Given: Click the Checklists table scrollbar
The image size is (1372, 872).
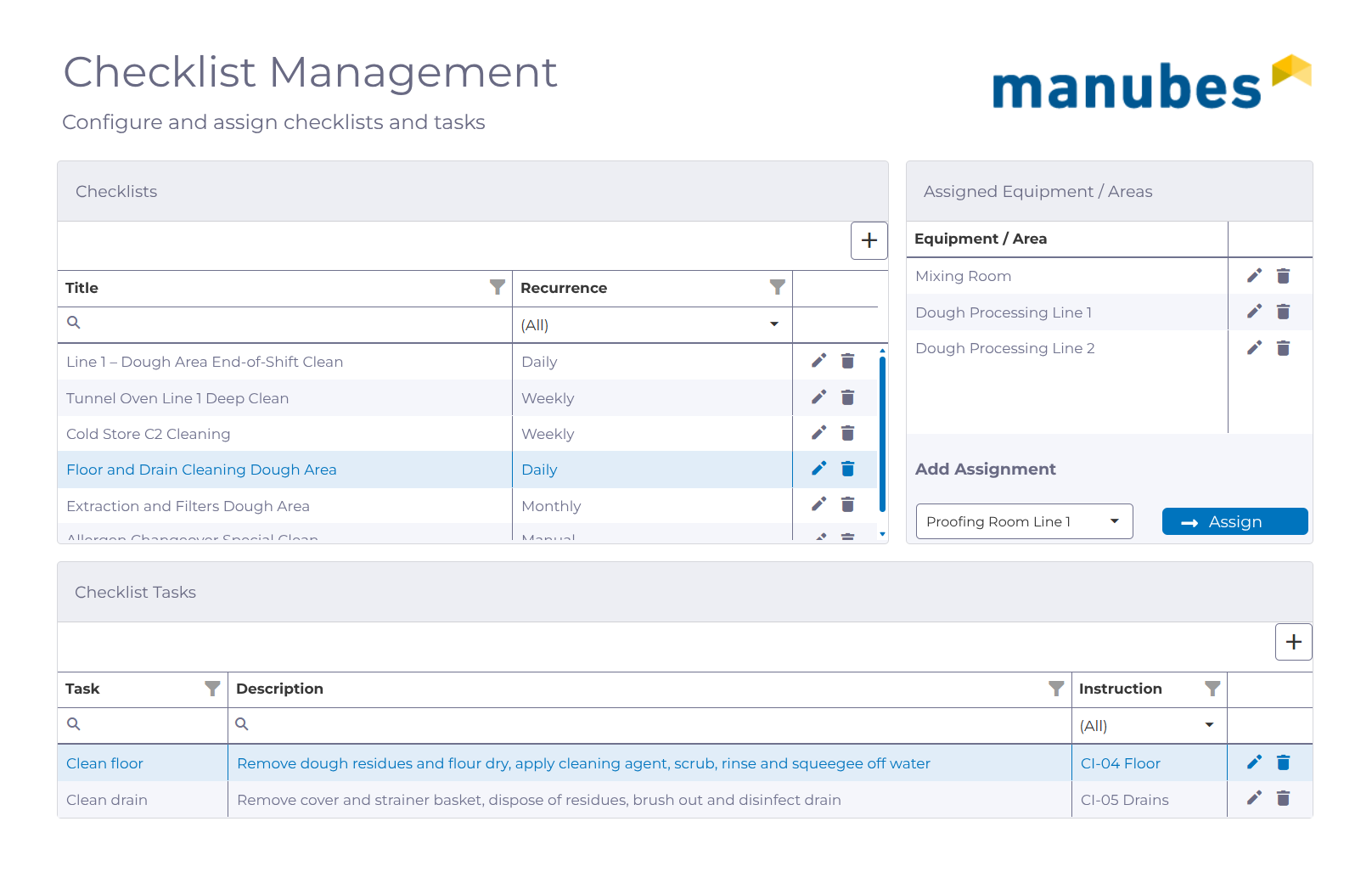Looking at the screenshot, I should coord(883,435).
